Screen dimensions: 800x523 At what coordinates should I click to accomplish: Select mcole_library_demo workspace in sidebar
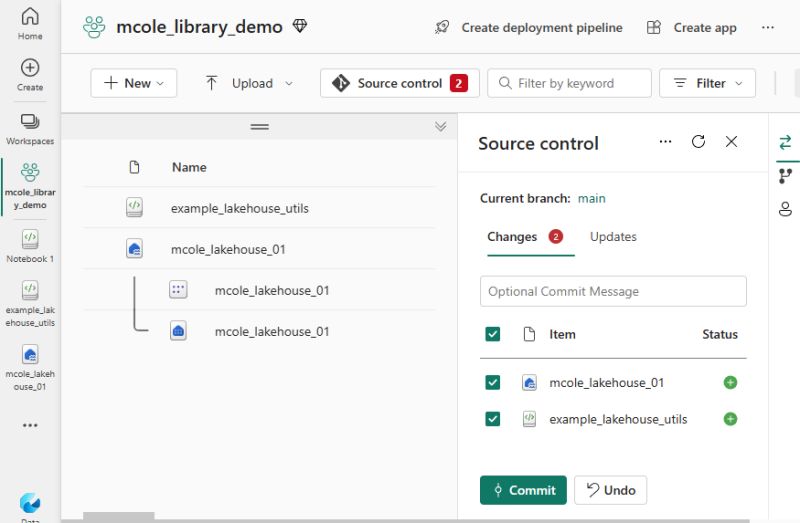(x=30, y=186)
